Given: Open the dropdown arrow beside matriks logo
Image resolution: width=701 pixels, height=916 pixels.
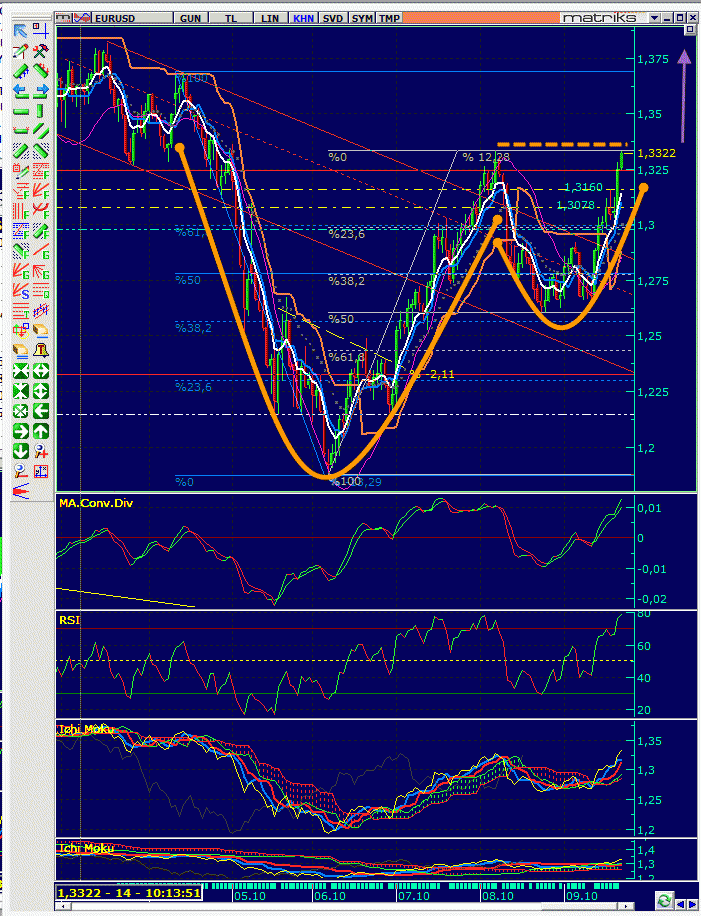Looking at the screenshot, I should (654, 18).
